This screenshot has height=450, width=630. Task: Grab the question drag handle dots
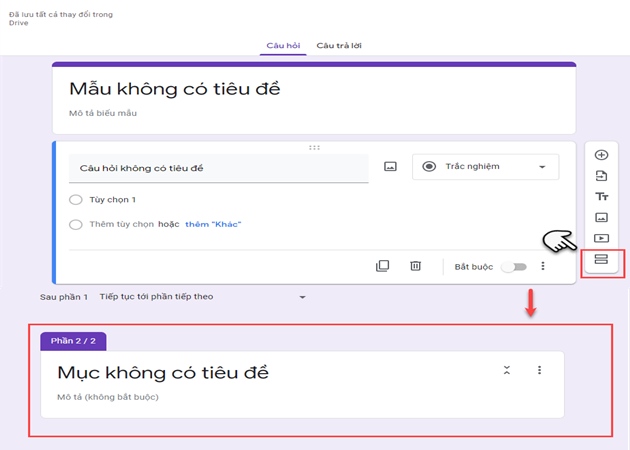[314, 147]
